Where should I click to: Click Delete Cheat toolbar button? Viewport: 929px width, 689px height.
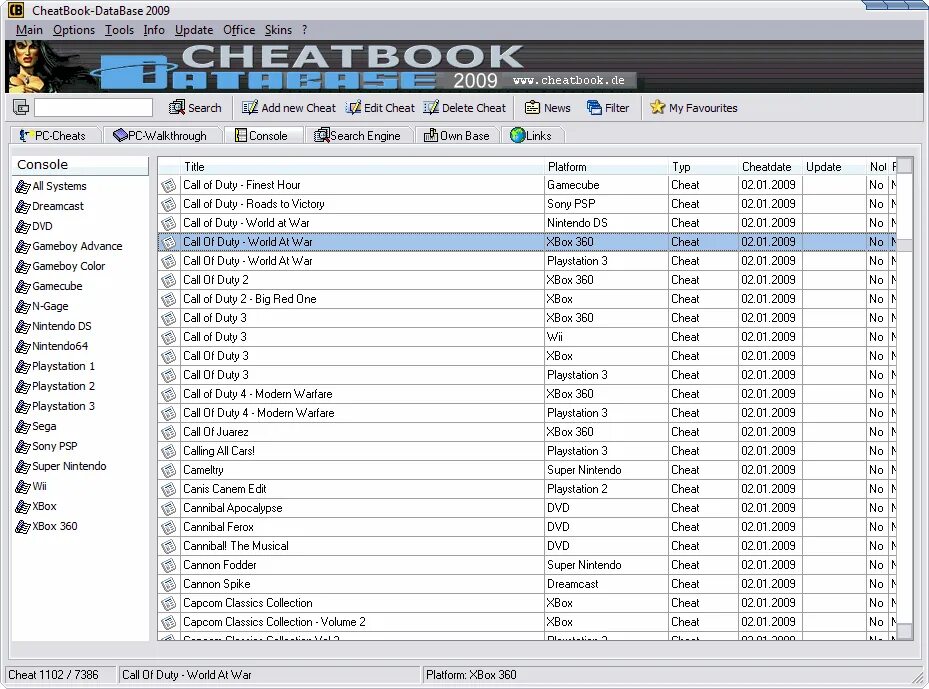coord(465,108)
